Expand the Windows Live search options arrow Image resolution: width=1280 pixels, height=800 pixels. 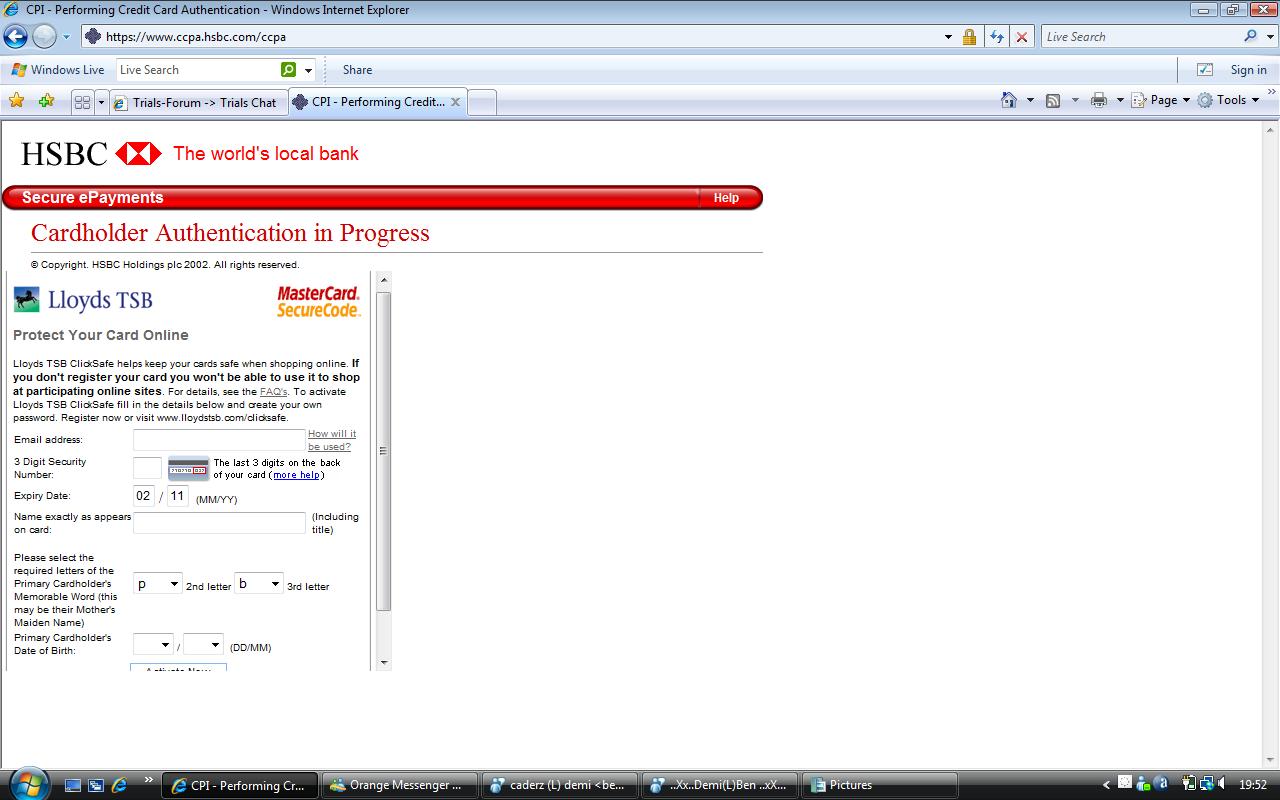point(308,70)
